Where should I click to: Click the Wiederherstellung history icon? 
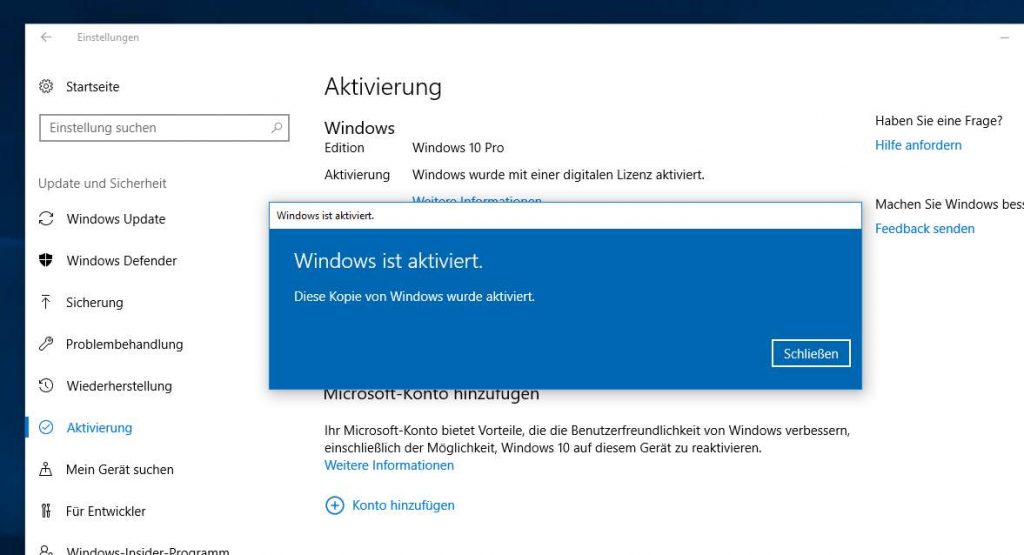tap(46, 386)
